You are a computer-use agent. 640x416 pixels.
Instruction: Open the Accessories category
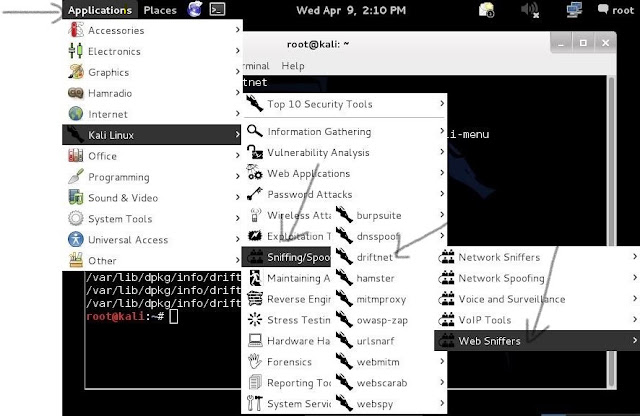click(x=152, y=30)
